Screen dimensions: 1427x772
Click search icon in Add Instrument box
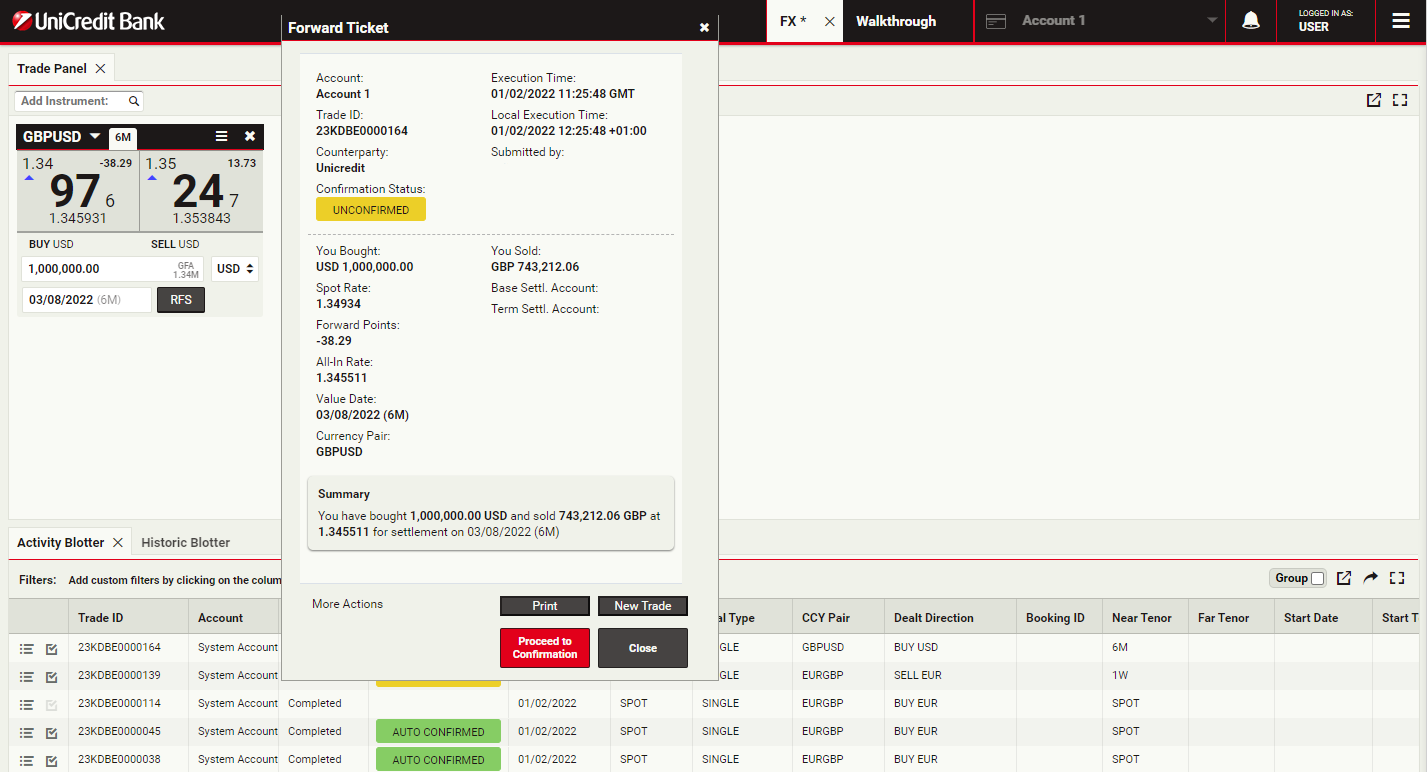click(x=134, y=101)
